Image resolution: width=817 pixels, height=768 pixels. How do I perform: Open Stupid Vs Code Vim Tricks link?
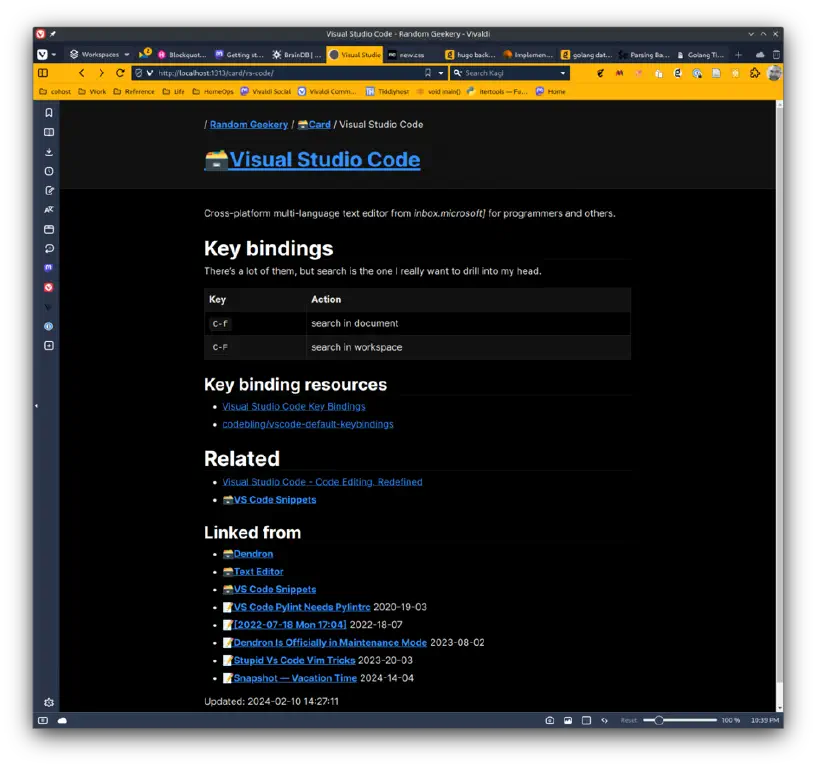pos(289,660)
